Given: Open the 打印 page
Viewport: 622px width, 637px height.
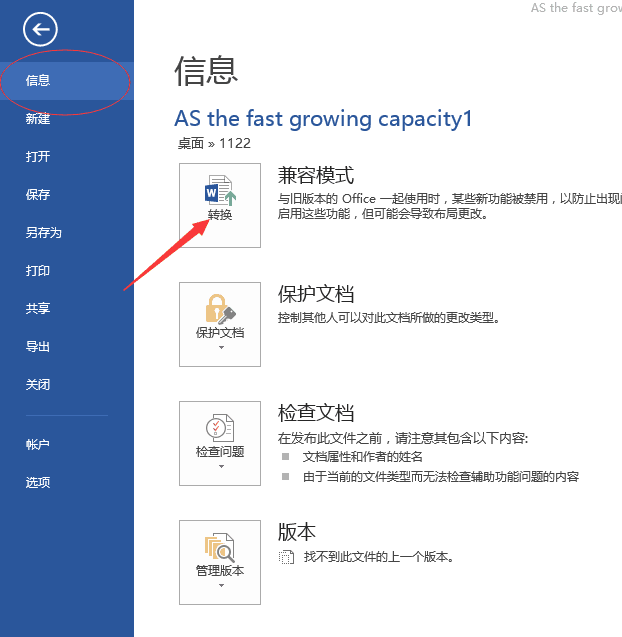Looking at the screenshot, I should click(x=67, y=271).
